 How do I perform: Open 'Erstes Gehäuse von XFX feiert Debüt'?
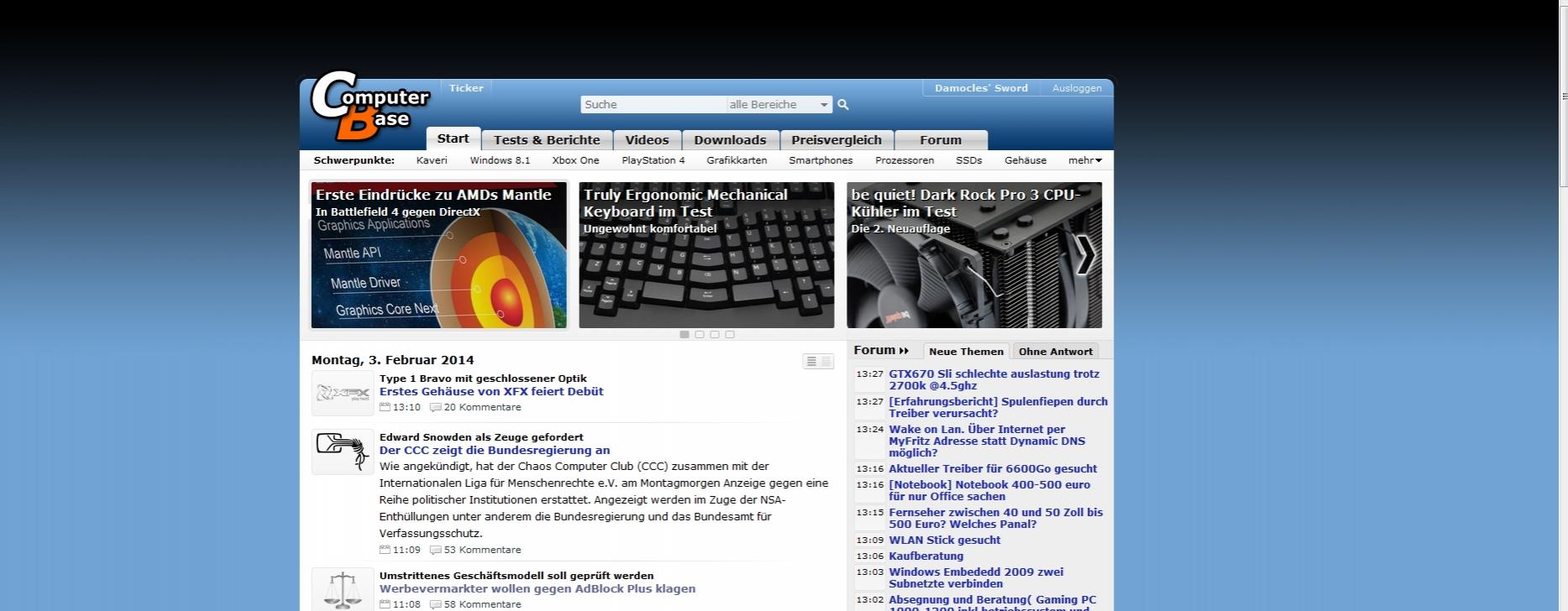[x=491, y=391]
